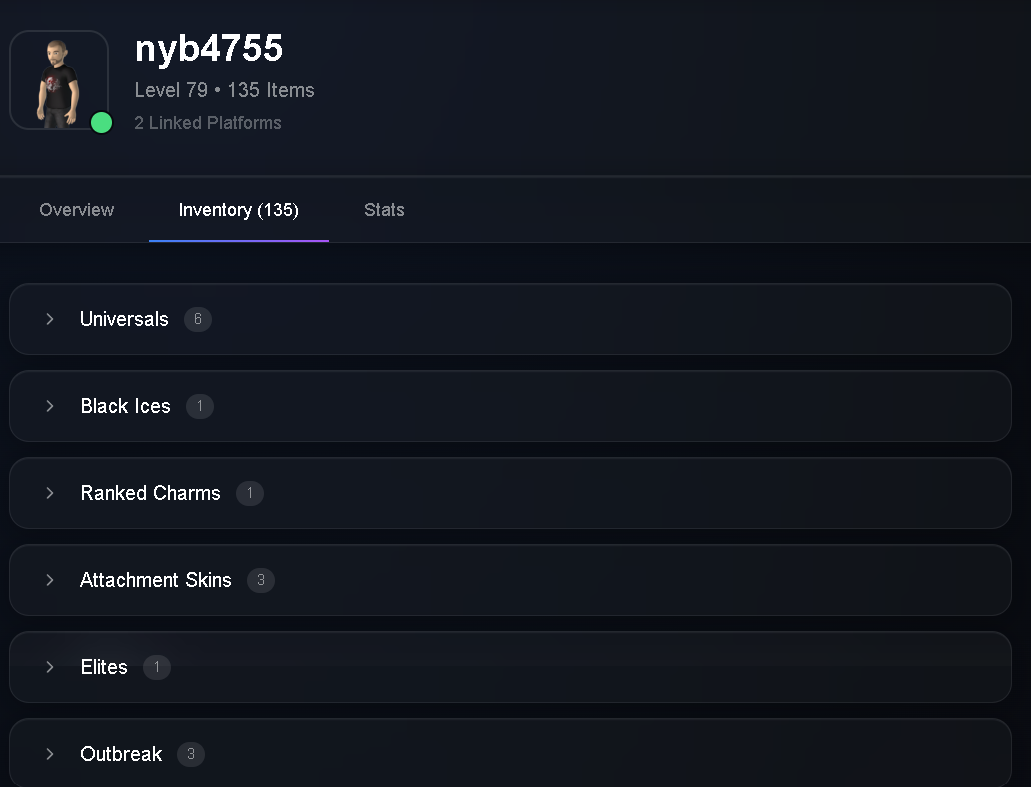Click the Ranked Charms count badge
Viewport: 1031px width, 787px height.
[x=250, y=493]
